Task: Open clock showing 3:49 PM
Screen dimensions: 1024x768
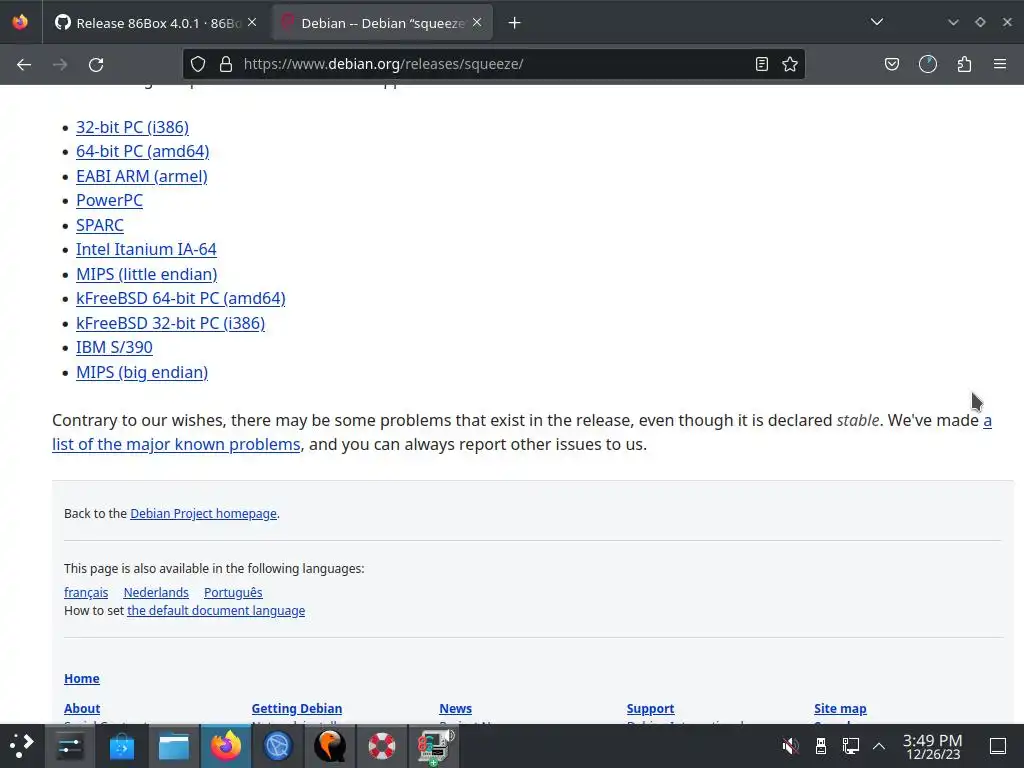Action: tap(933, 746)
